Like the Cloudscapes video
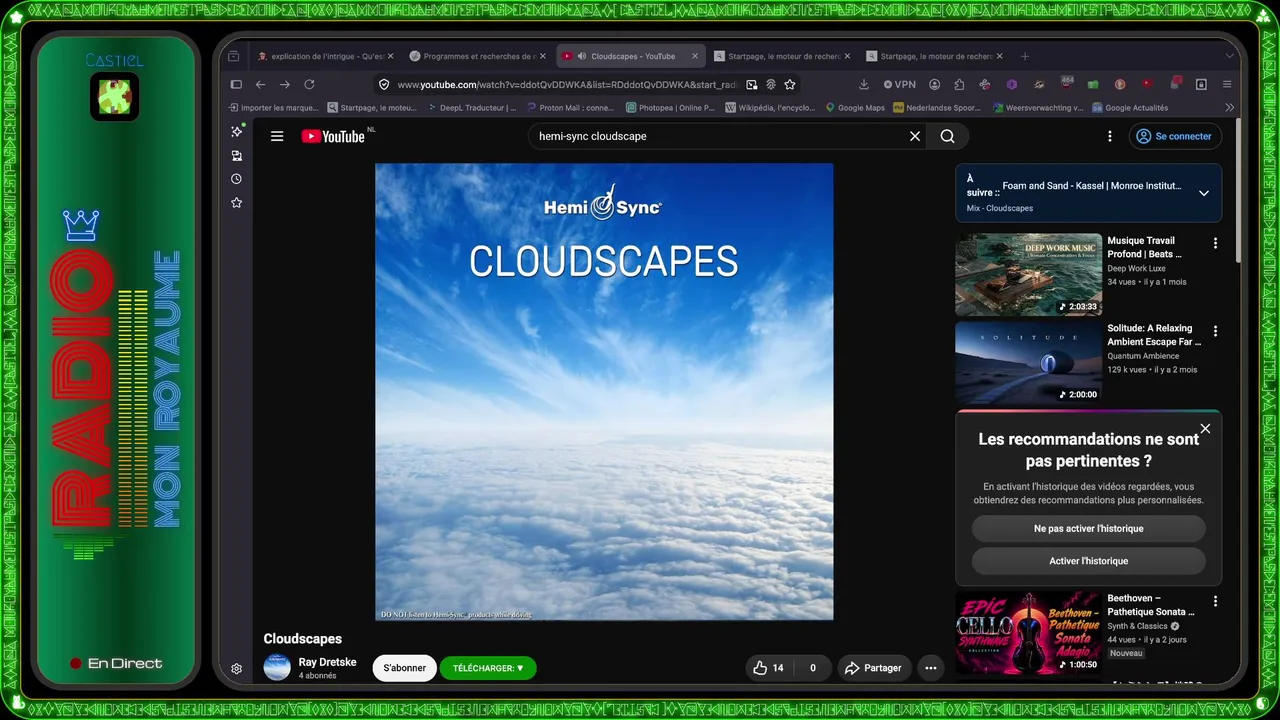The image size is (1280, 720). pos(767,668)
